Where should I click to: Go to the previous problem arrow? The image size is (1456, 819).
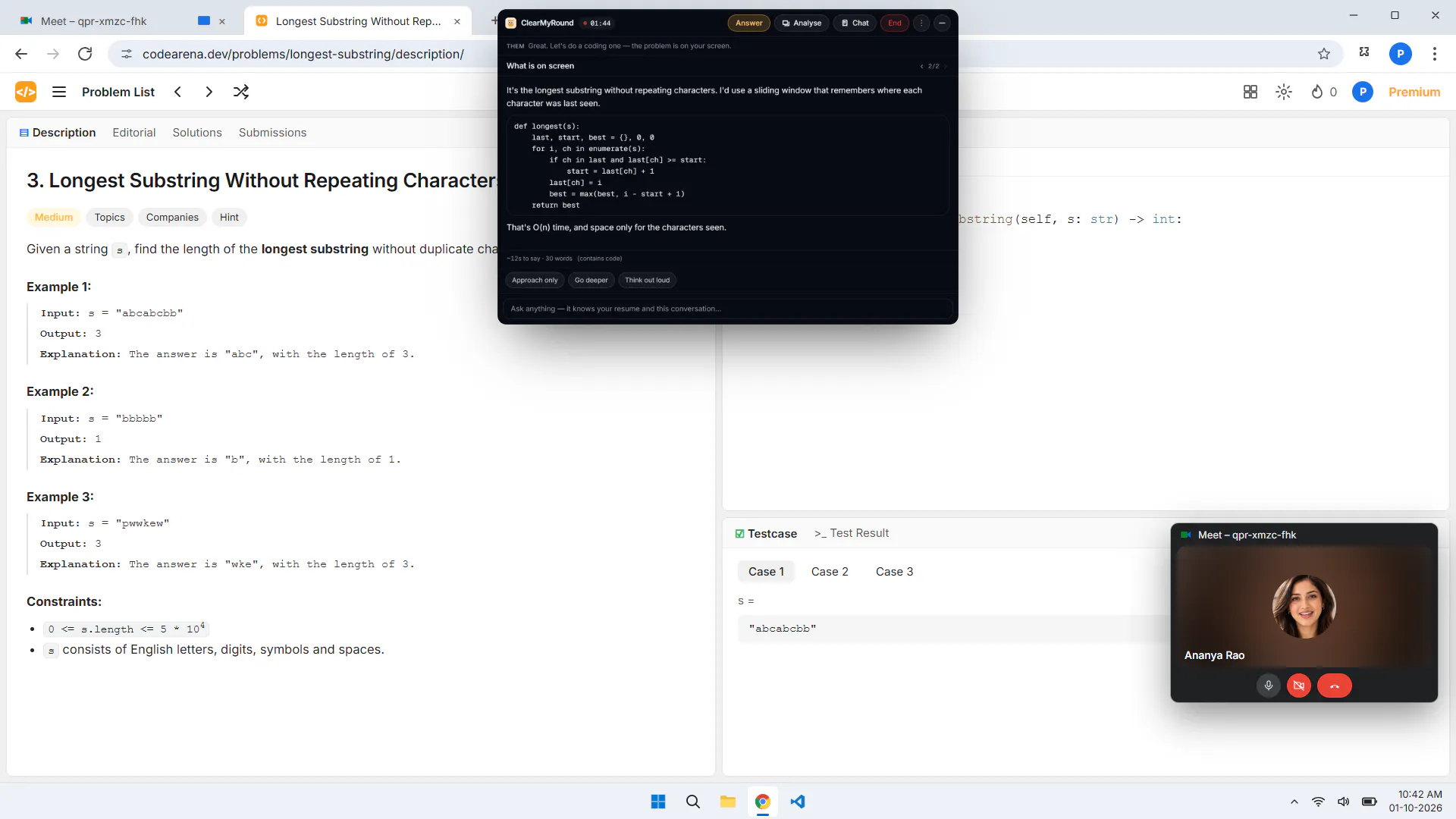(177, 92)
